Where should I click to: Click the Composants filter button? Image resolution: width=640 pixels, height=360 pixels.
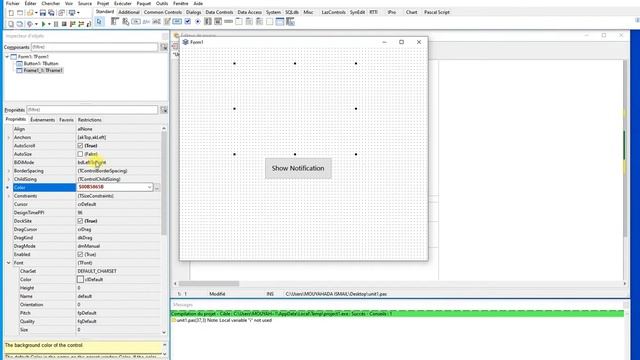[x=164, y=47]
